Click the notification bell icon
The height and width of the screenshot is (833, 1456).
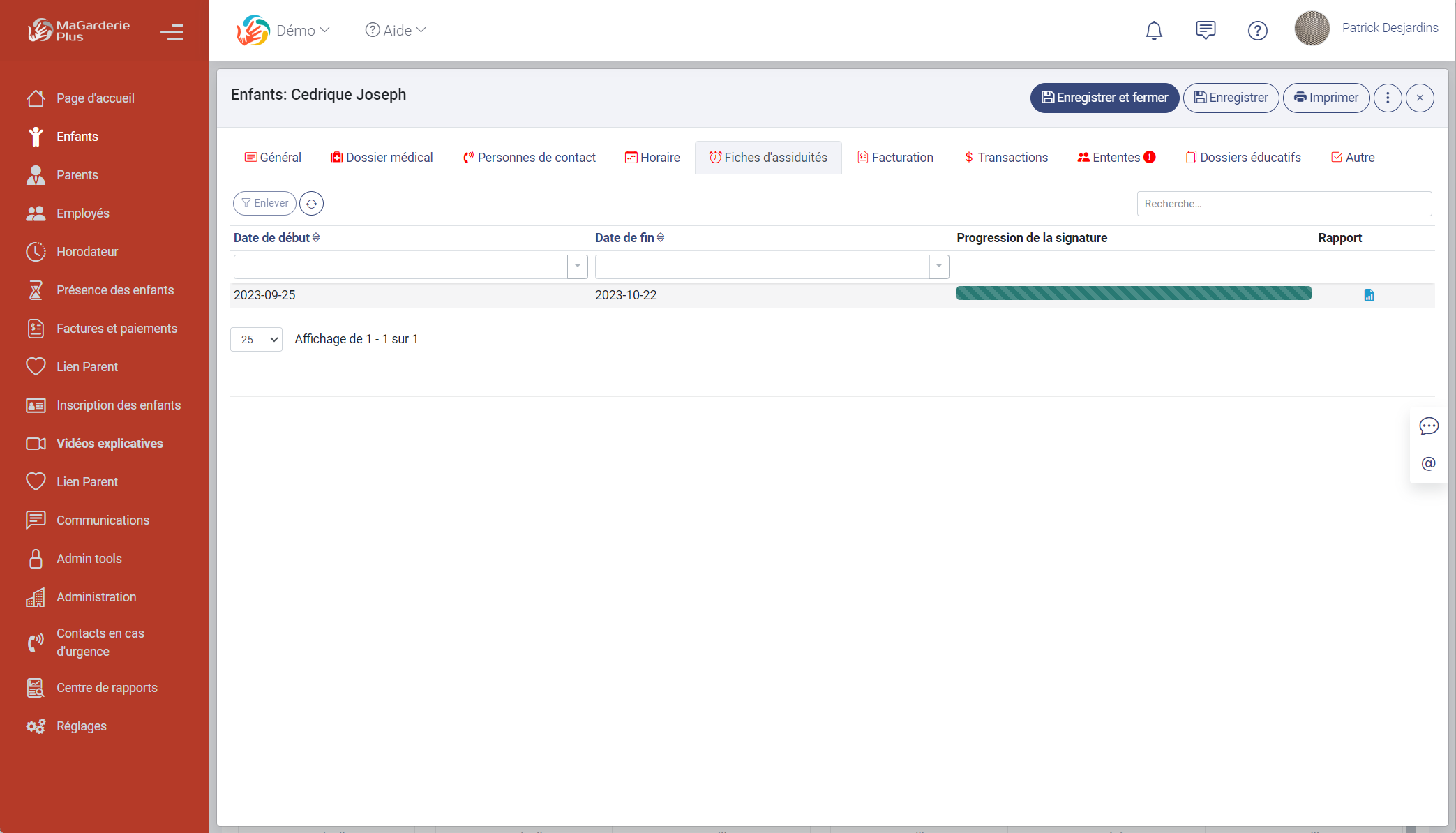pos(1154,31)
